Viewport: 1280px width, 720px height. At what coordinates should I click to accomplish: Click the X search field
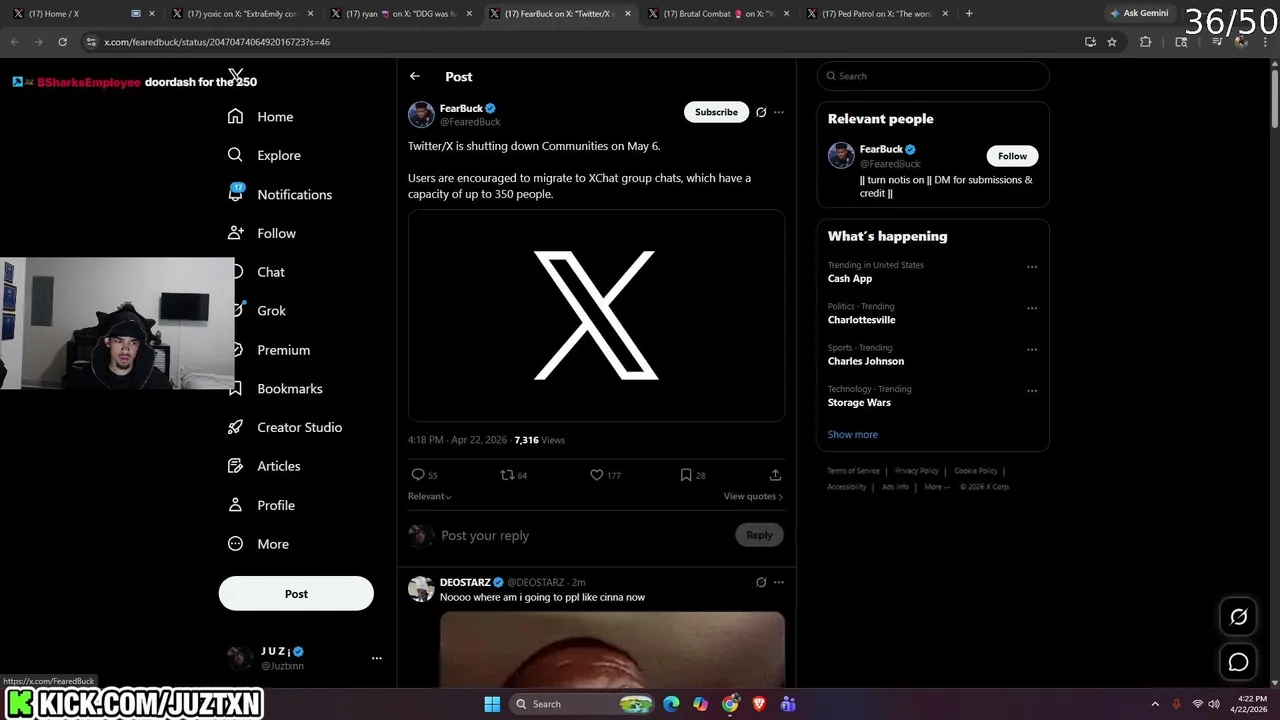[933, 76]
